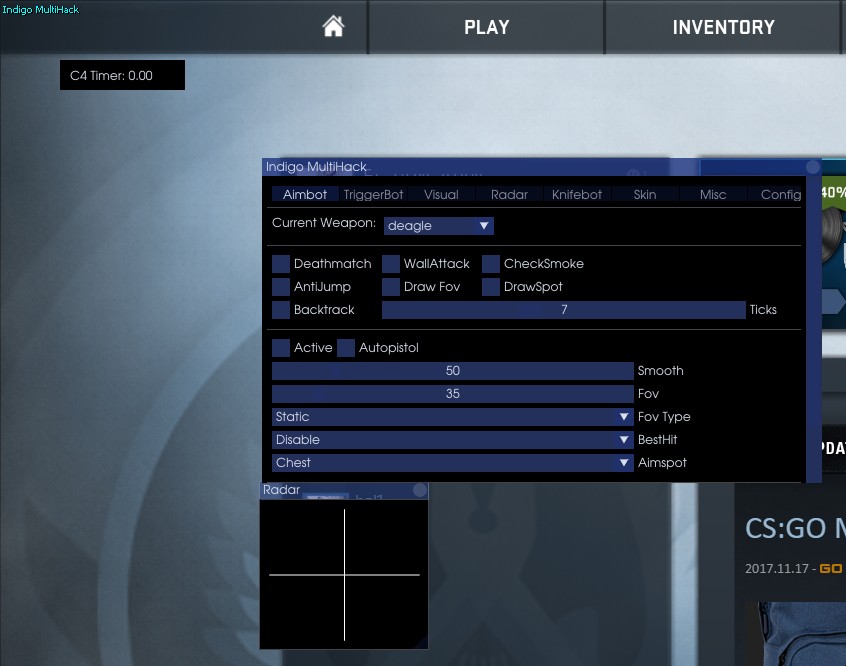Toggle the DrawSpot checkbox

490,287
